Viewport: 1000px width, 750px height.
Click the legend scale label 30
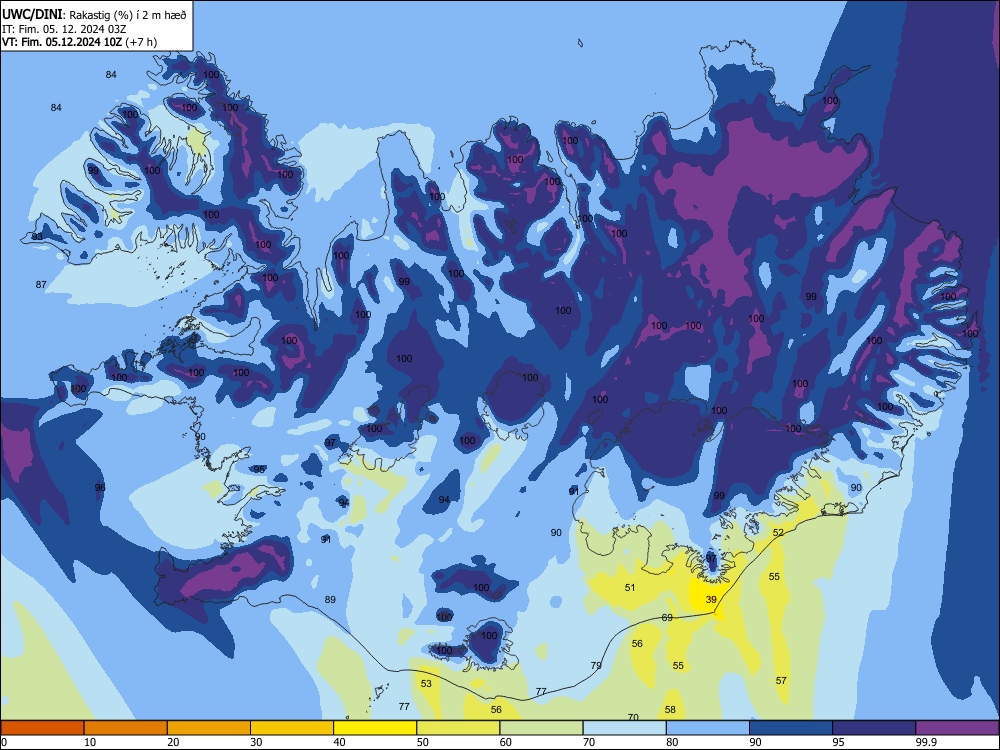coord(256,742)
